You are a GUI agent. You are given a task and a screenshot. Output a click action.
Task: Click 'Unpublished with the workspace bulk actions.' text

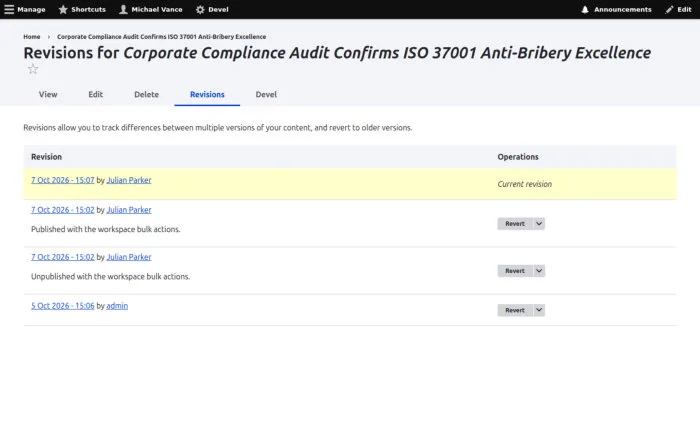click(110, 276)
